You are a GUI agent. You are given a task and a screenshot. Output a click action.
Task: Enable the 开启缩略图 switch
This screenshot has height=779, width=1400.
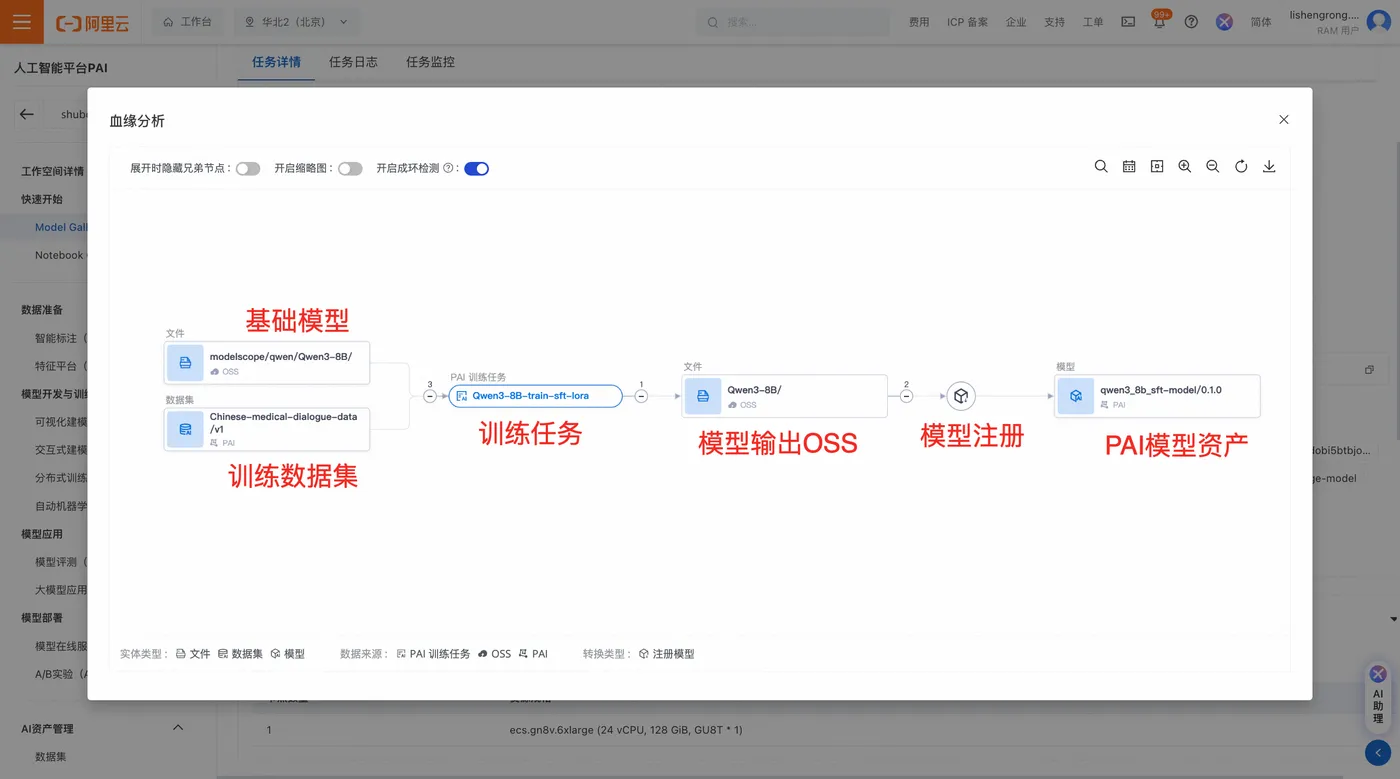pos(350,169)
